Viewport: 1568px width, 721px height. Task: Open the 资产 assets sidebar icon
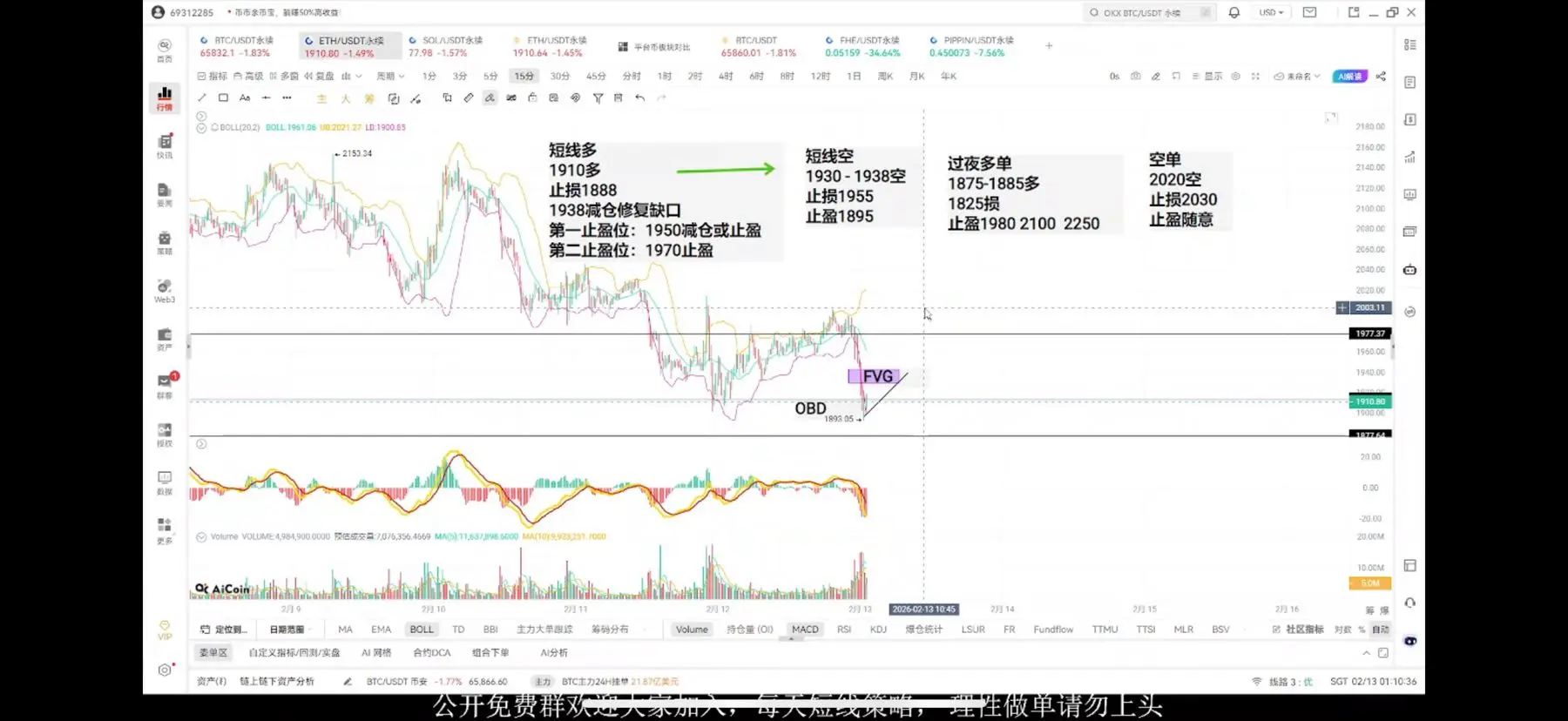tap(165, 338)
